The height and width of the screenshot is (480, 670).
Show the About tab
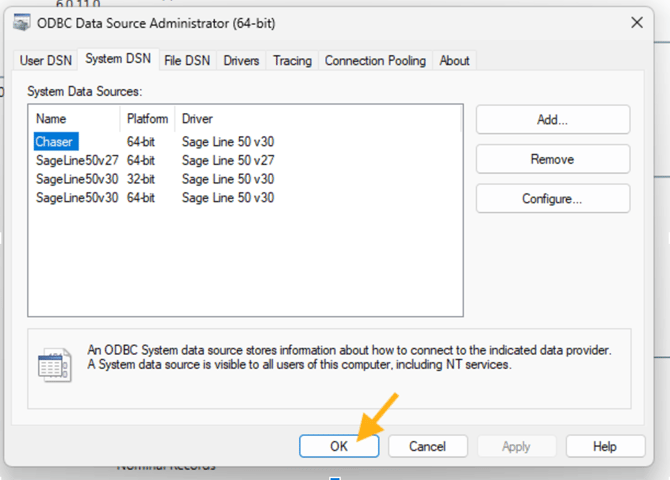pos(454,61)
